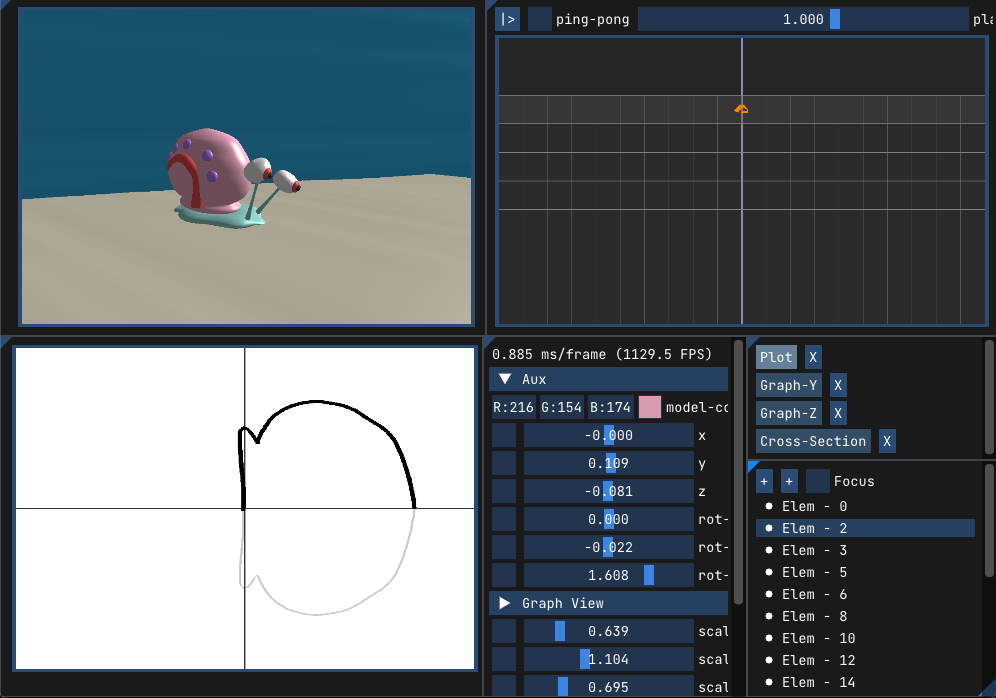
Task: Click the tabs panel vertical scrollbar
Action: pos(988,397)
